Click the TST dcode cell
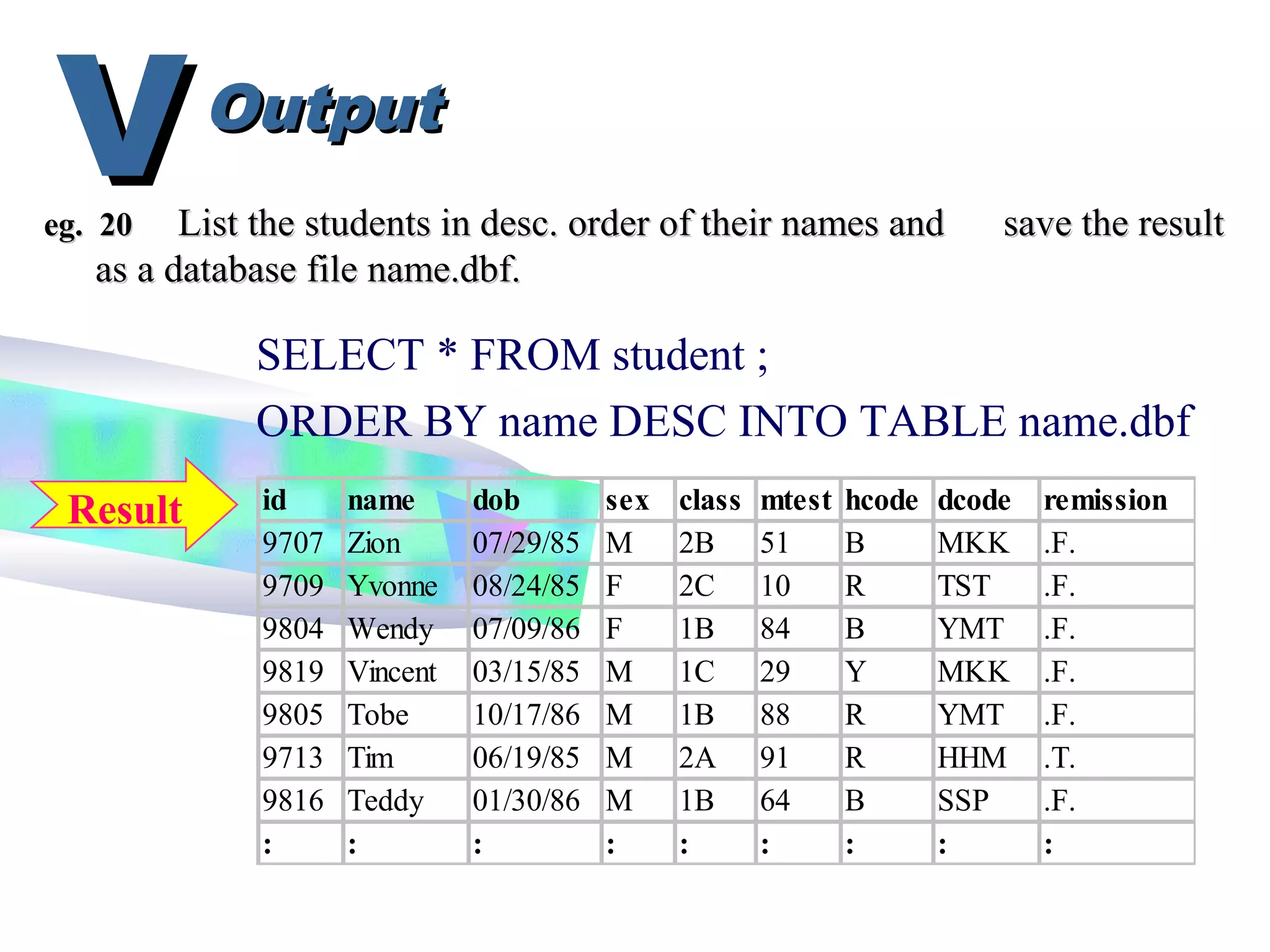1270x952 pixels. [964, 586]
